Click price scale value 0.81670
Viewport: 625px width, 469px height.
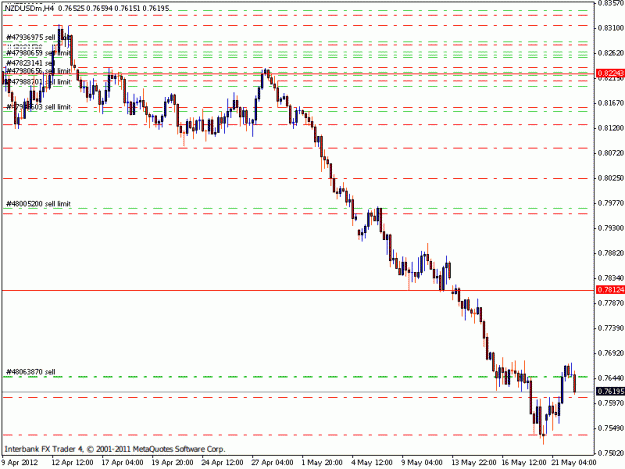(x=611, y=103)
